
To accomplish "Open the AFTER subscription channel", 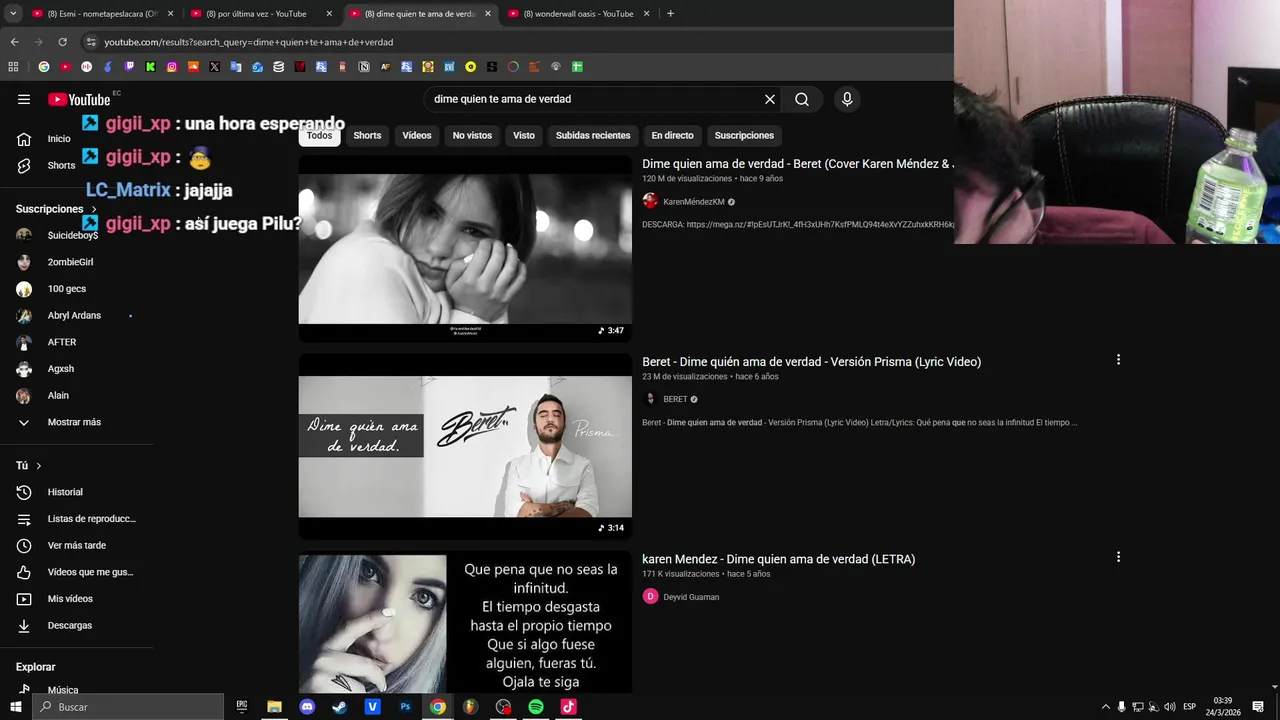I will pos(61,342).
